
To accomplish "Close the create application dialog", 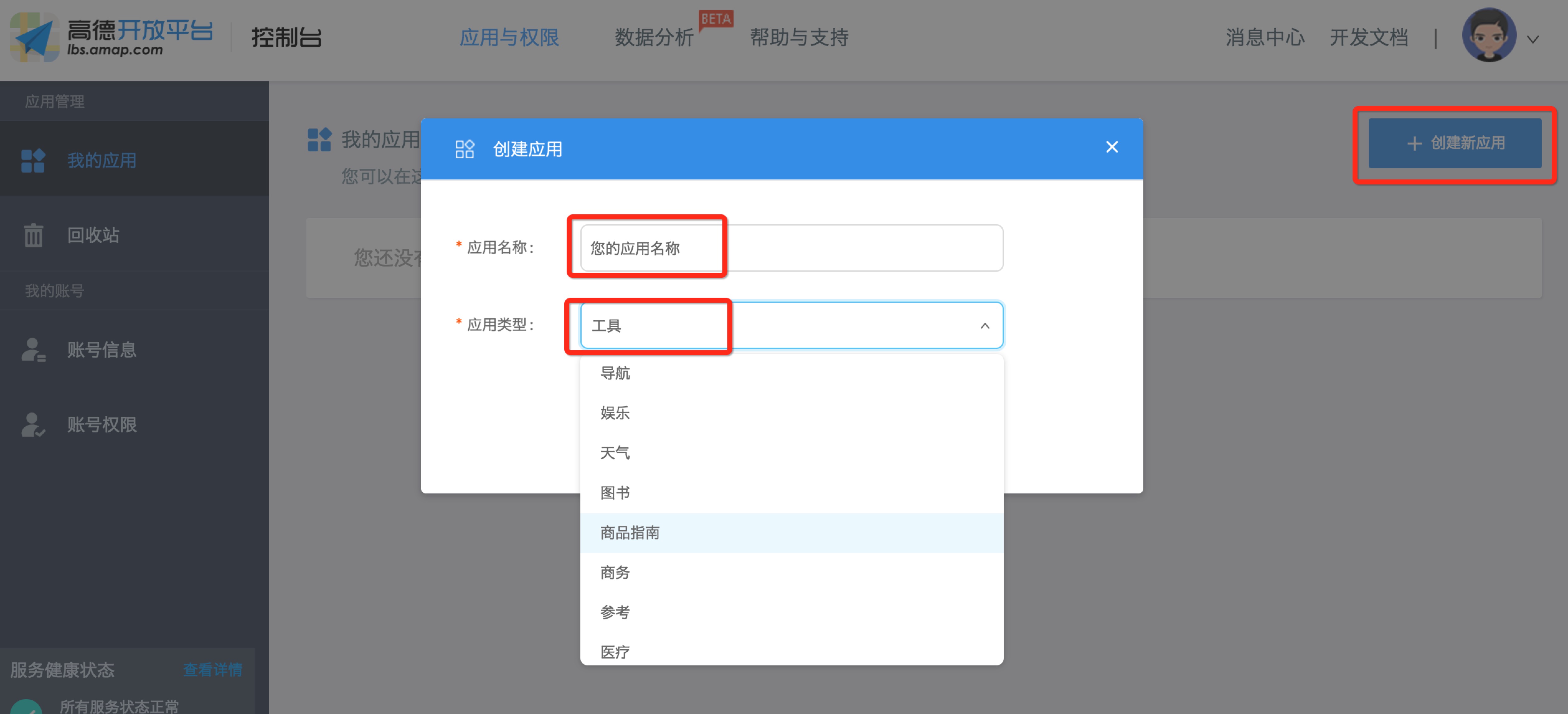I will (1112, 147).
